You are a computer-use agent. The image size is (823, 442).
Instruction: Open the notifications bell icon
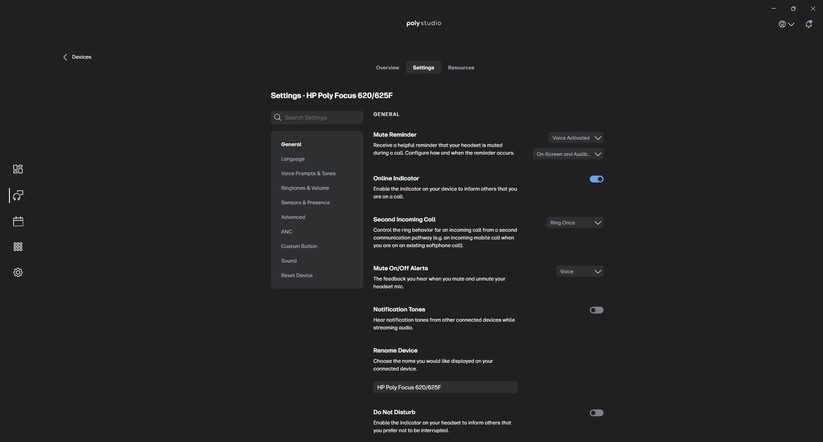[x=808, y=24]
